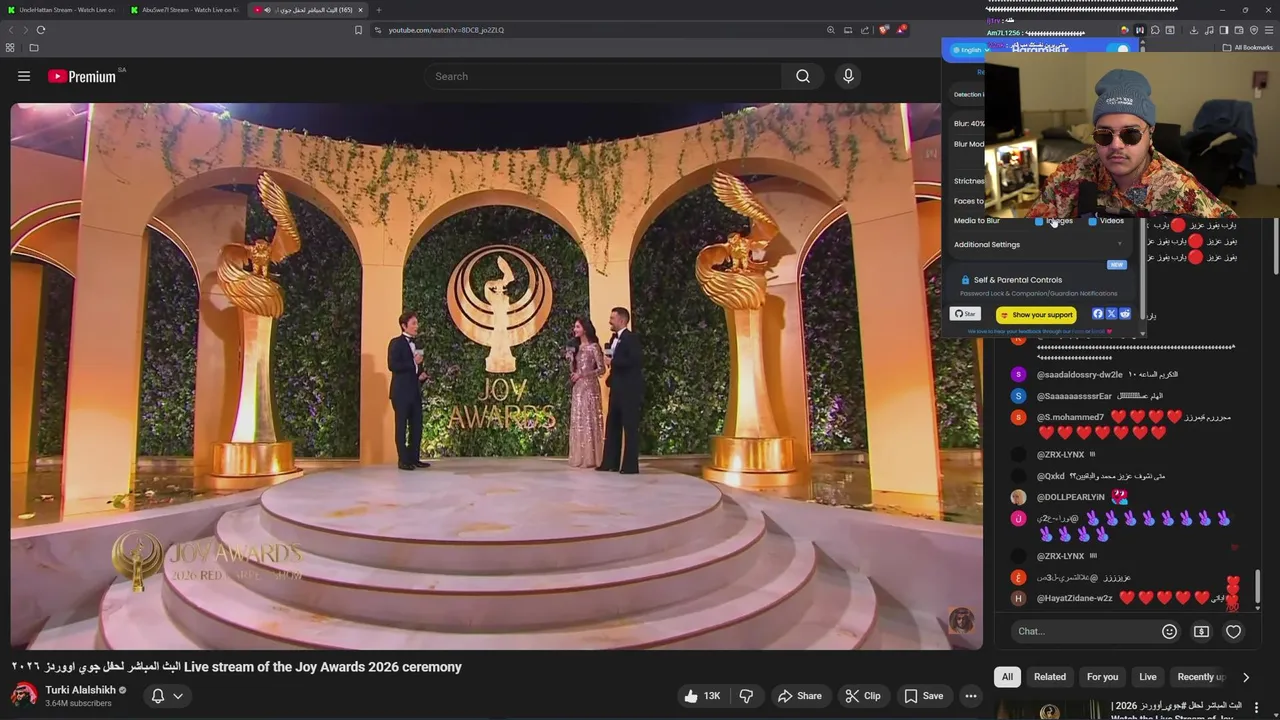Select the Related filter chip
Image resolution: width=1280 pixels, height=720 pixels.
point(1049,677)
